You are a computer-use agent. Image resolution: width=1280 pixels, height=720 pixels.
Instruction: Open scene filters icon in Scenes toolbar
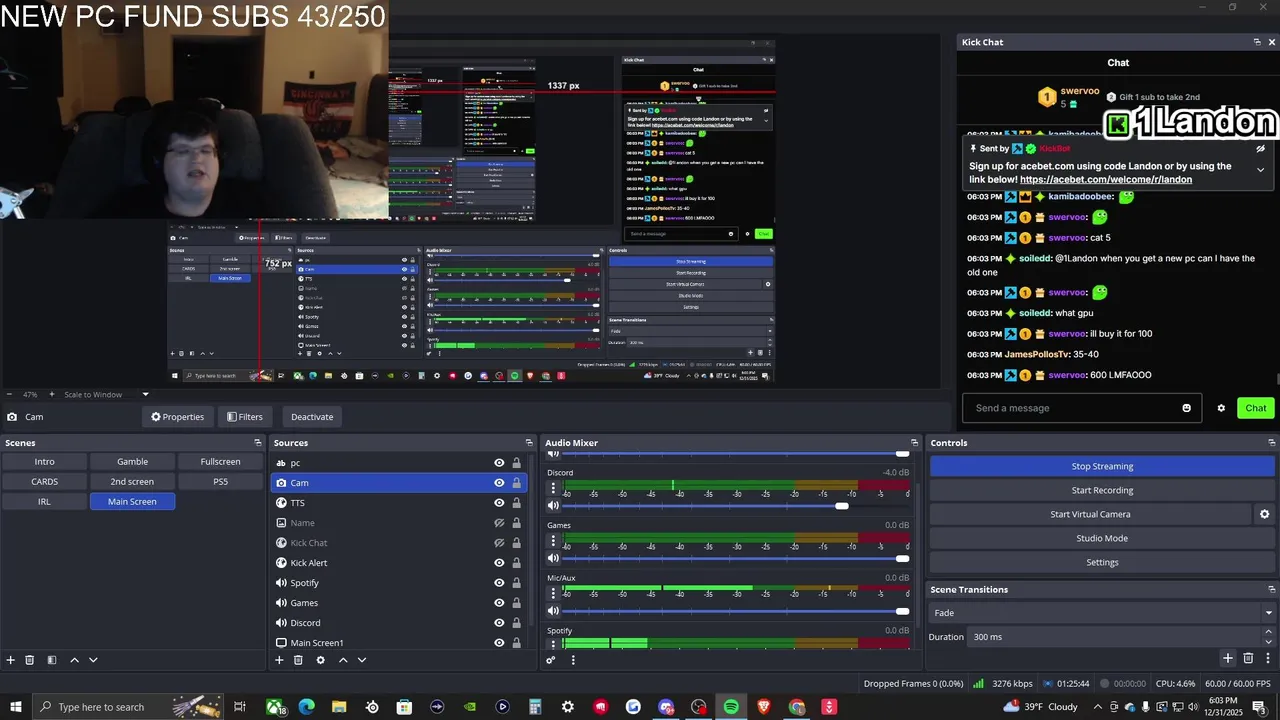pos(52,660)
